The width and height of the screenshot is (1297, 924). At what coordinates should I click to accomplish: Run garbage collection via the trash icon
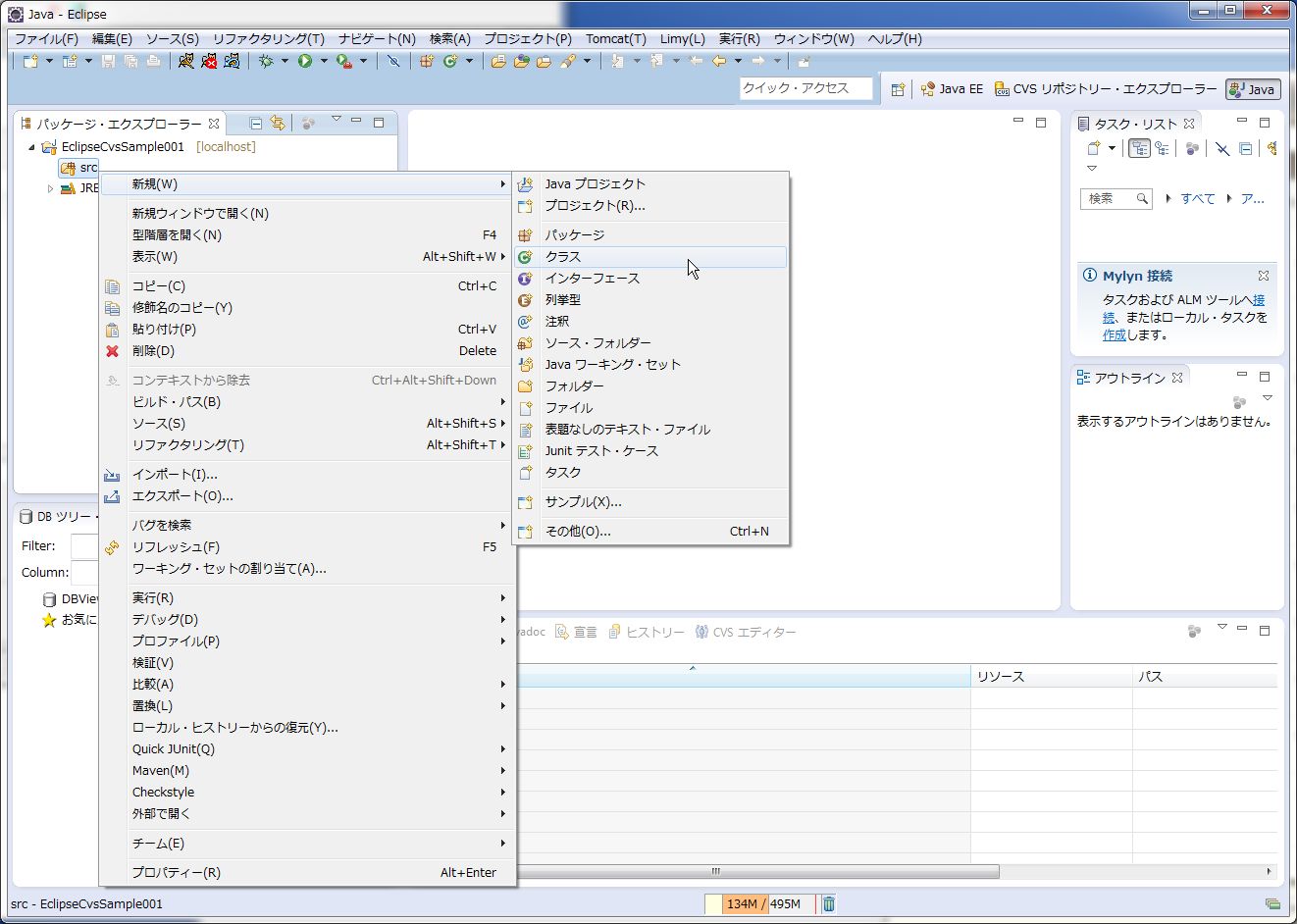click(827, 903)
